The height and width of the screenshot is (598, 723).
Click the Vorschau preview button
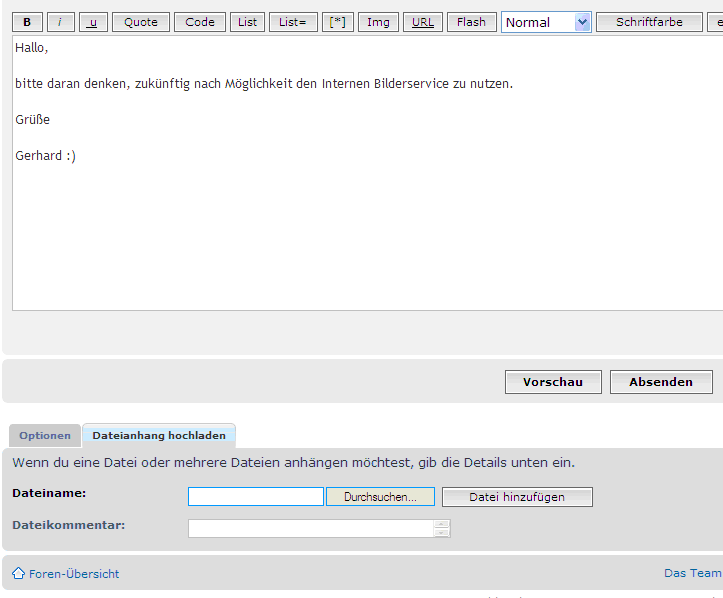pyautogui.click(x=553, y=382)
